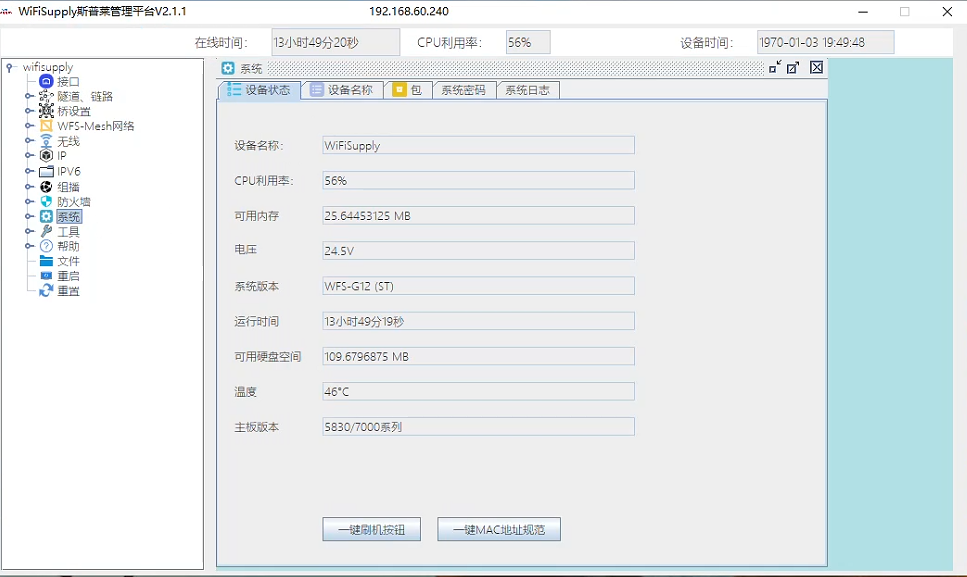Screen dimensions: 967x577
Task: Click the 系统 gear icon in tree
Action: point(46,216)
